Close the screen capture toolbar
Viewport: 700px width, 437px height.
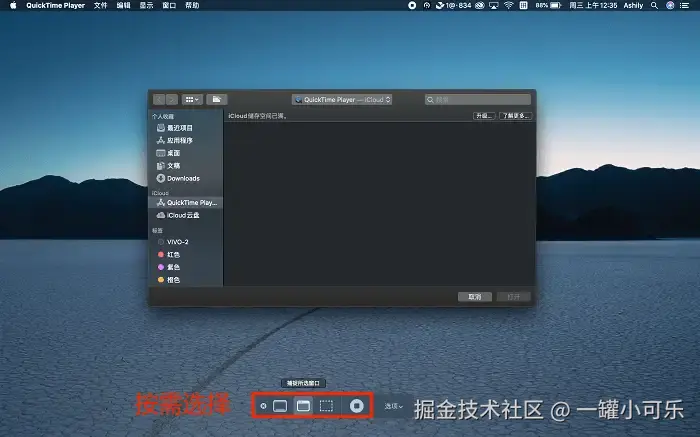263,406
